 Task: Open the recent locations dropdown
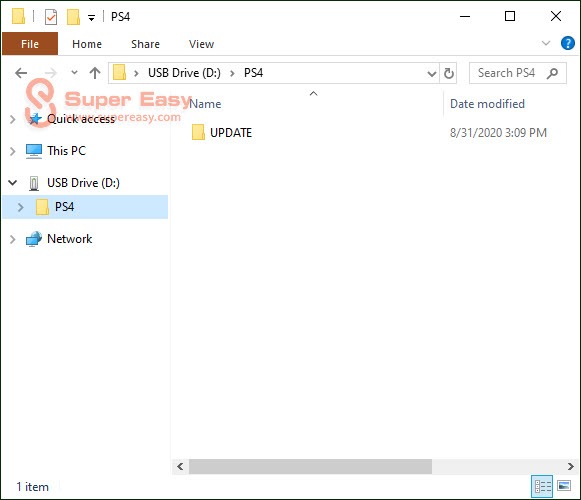point(74,73)
